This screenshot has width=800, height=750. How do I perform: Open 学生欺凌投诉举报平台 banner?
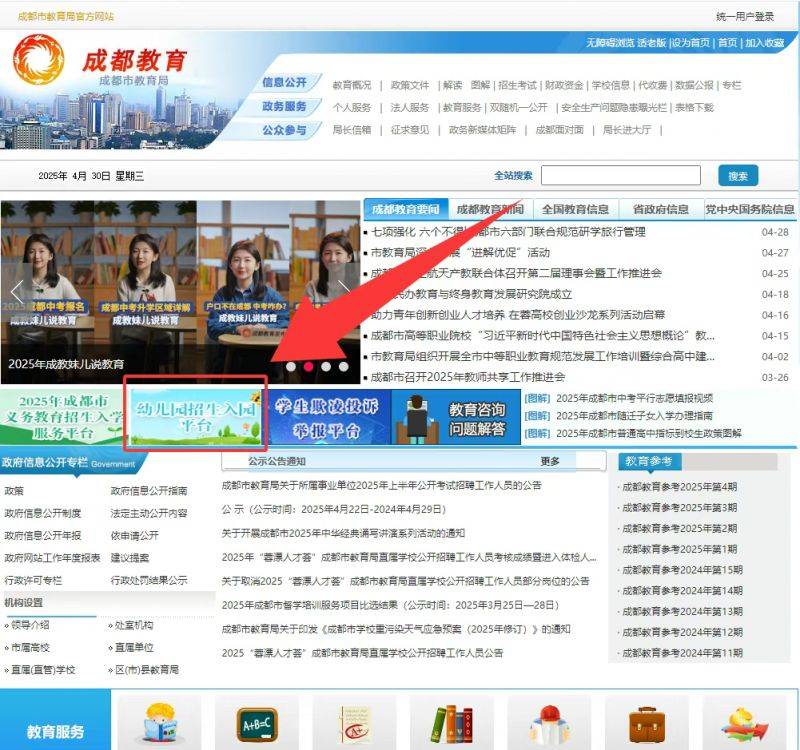coord(328,416)
